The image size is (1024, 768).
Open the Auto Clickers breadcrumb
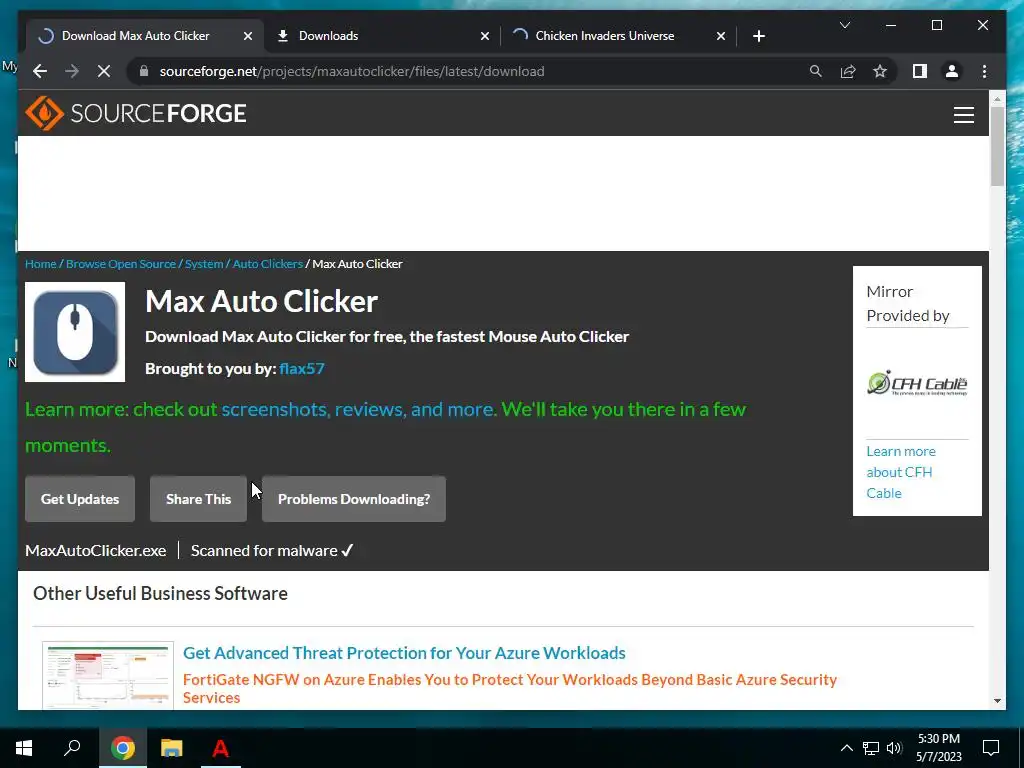point(267,264)
